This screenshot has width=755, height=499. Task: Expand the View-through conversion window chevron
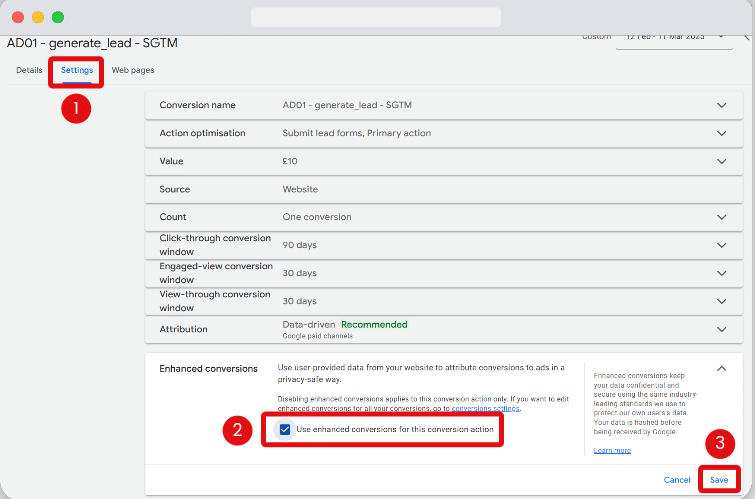pyautogui.click(x=721, y=301)
